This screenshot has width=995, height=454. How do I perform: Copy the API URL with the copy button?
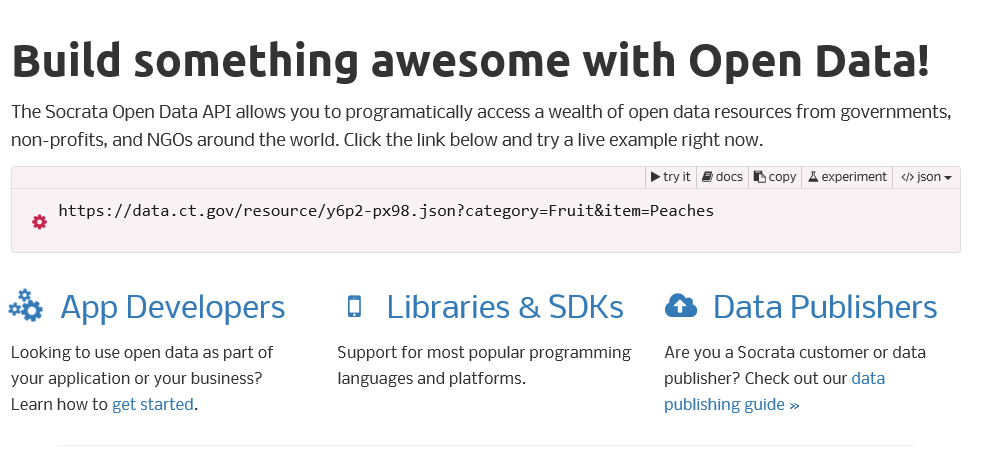point(775,177)
